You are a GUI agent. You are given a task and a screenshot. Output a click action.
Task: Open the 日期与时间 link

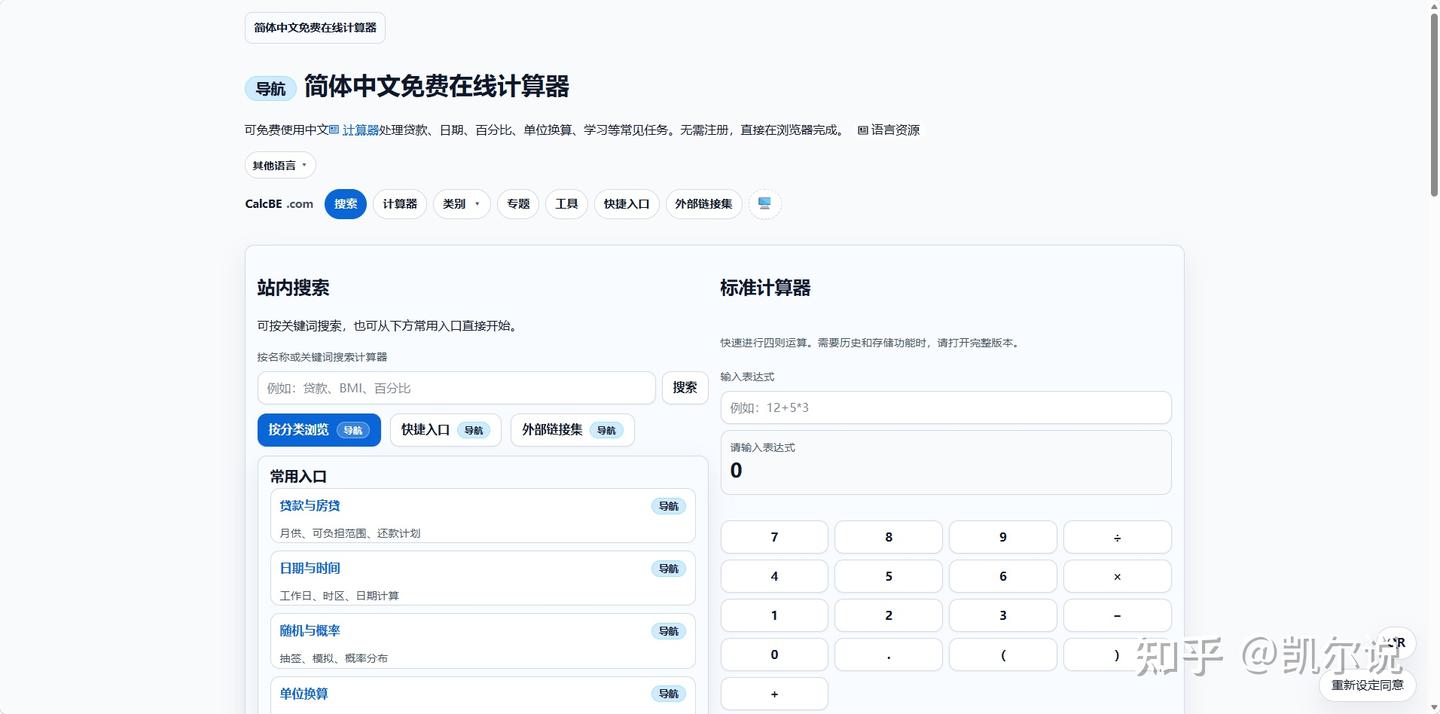310,568
